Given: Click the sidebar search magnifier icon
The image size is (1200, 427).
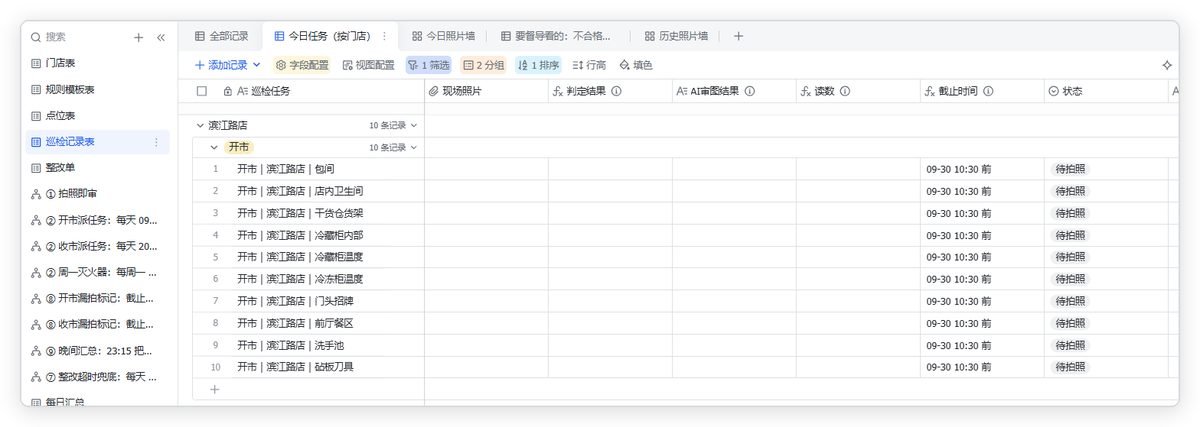Looking at the screenshot, I should pos(36,37).
